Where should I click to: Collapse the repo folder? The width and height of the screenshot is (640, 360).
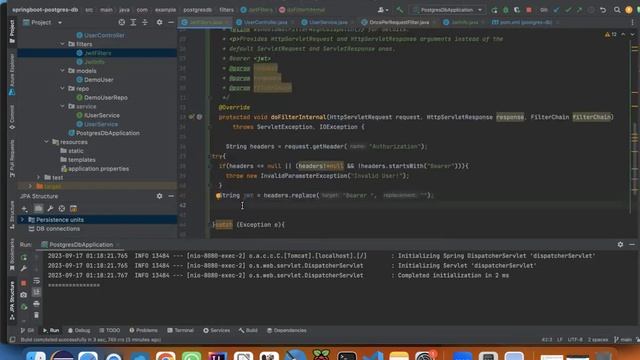pyautogui.click(x=62, y=88)
